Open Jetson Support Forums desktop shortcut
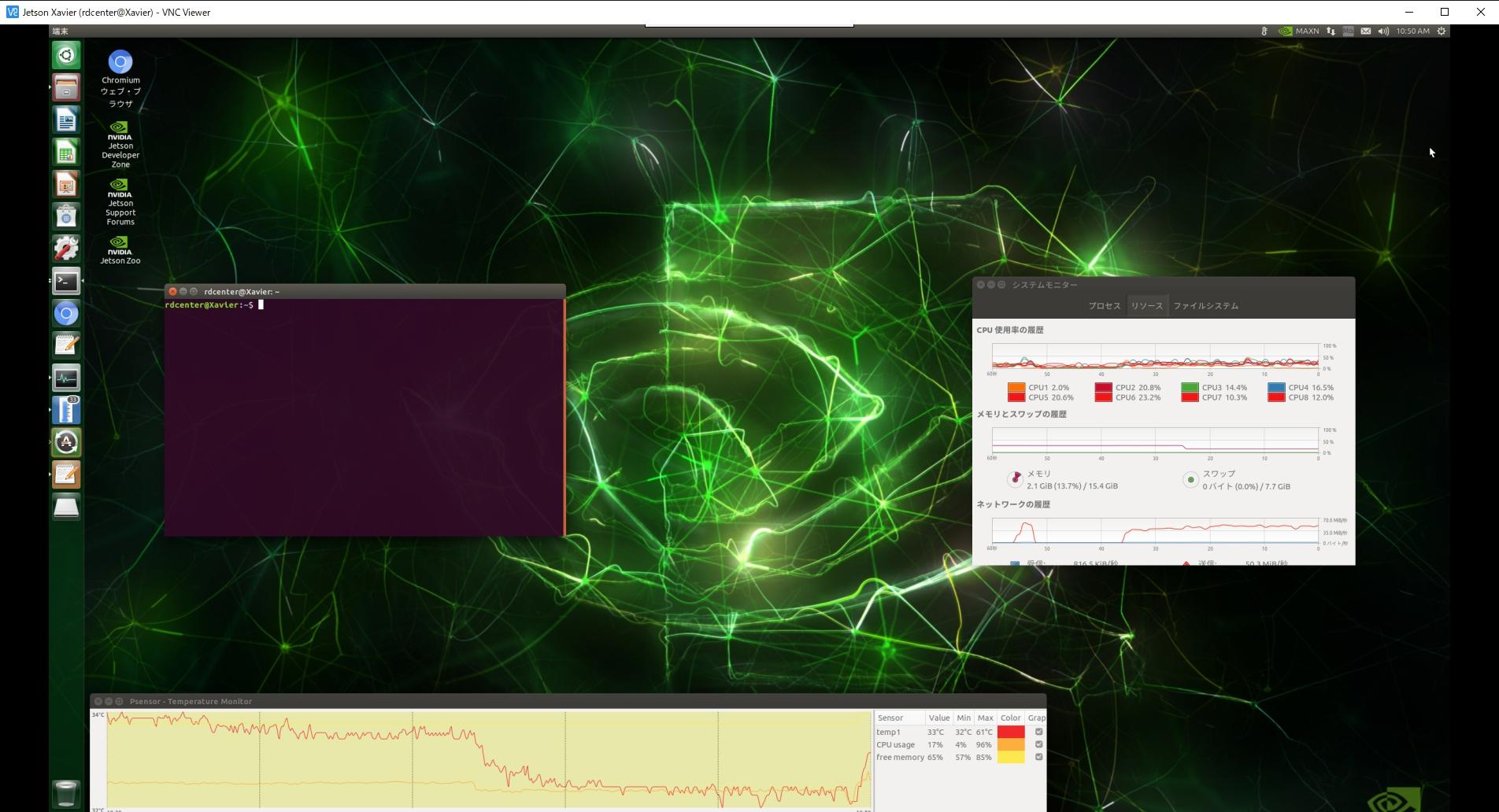The image size is (1499, 812). (120, 201)
